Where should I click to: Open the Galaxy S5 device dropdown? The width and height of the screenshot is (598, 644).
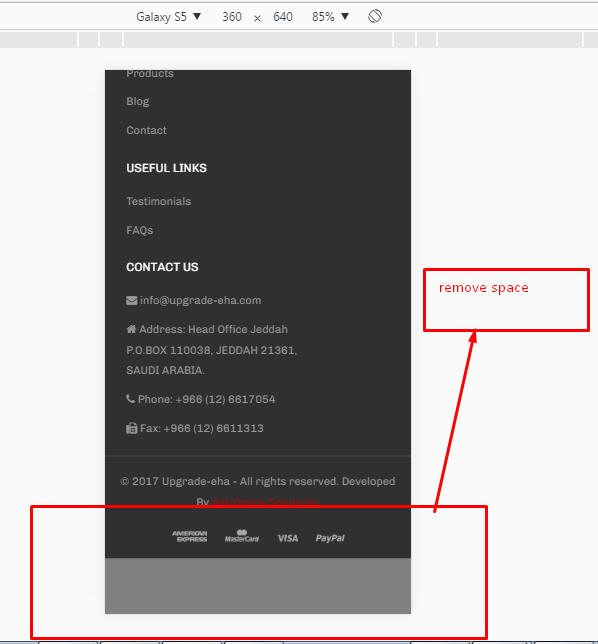click(168, 17)
